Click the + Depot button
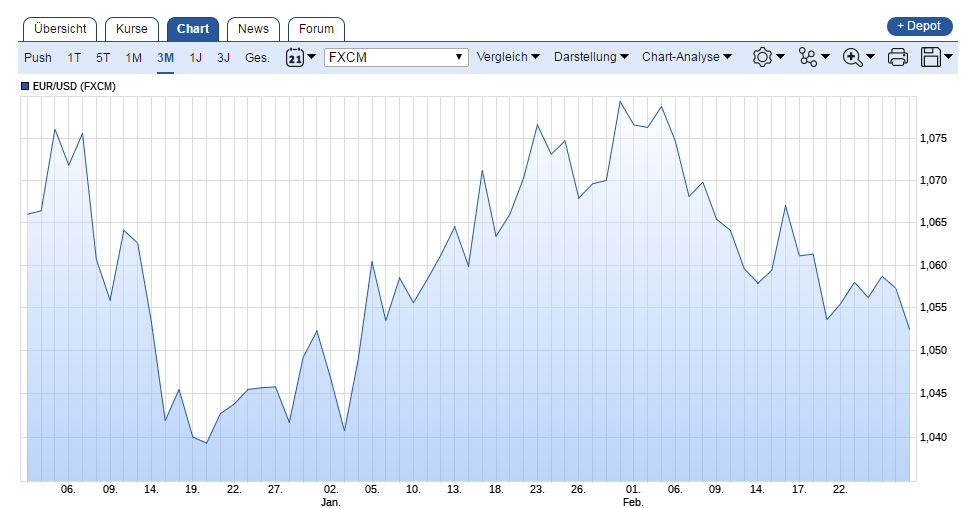972x508 pixels. click(x=919, y=26)
